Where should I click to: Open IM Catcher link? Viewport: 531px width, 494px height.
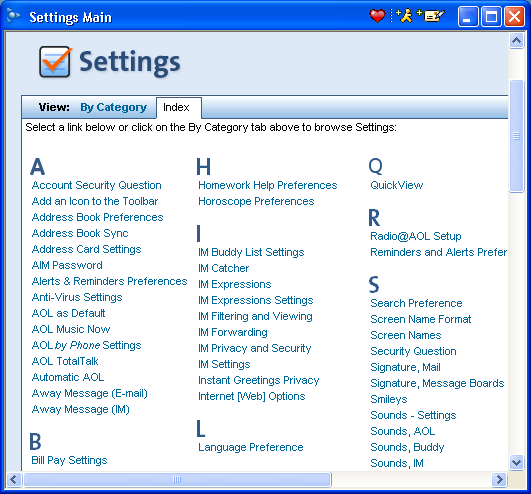click(x=224, y=268)
